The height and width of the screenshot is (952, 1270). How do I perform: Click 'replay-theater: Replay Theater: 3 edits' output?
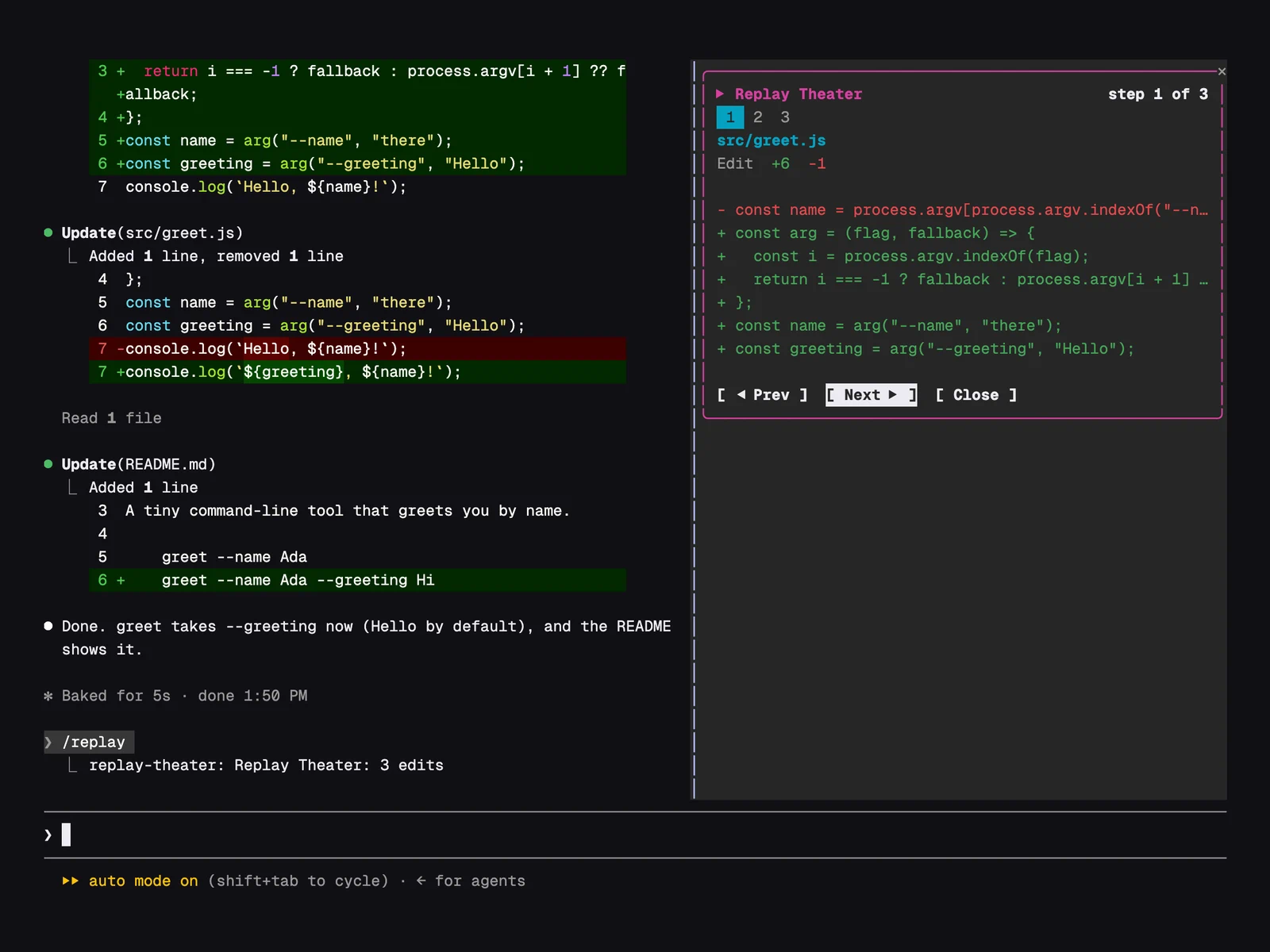pyautogui.click(x=266, y=765)
